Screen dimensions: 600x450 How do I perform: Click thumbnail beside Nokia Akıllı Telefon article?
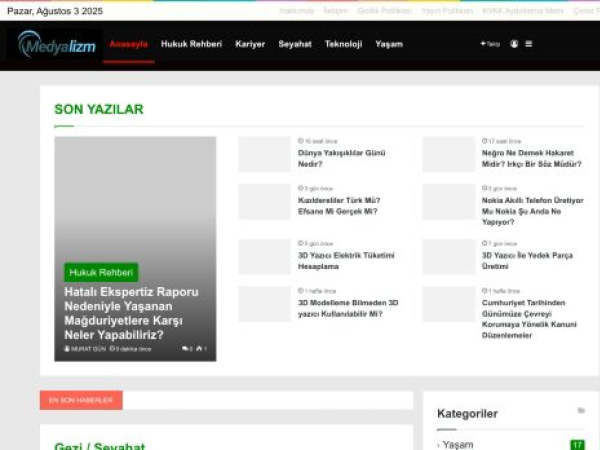(x=448, y=202)
